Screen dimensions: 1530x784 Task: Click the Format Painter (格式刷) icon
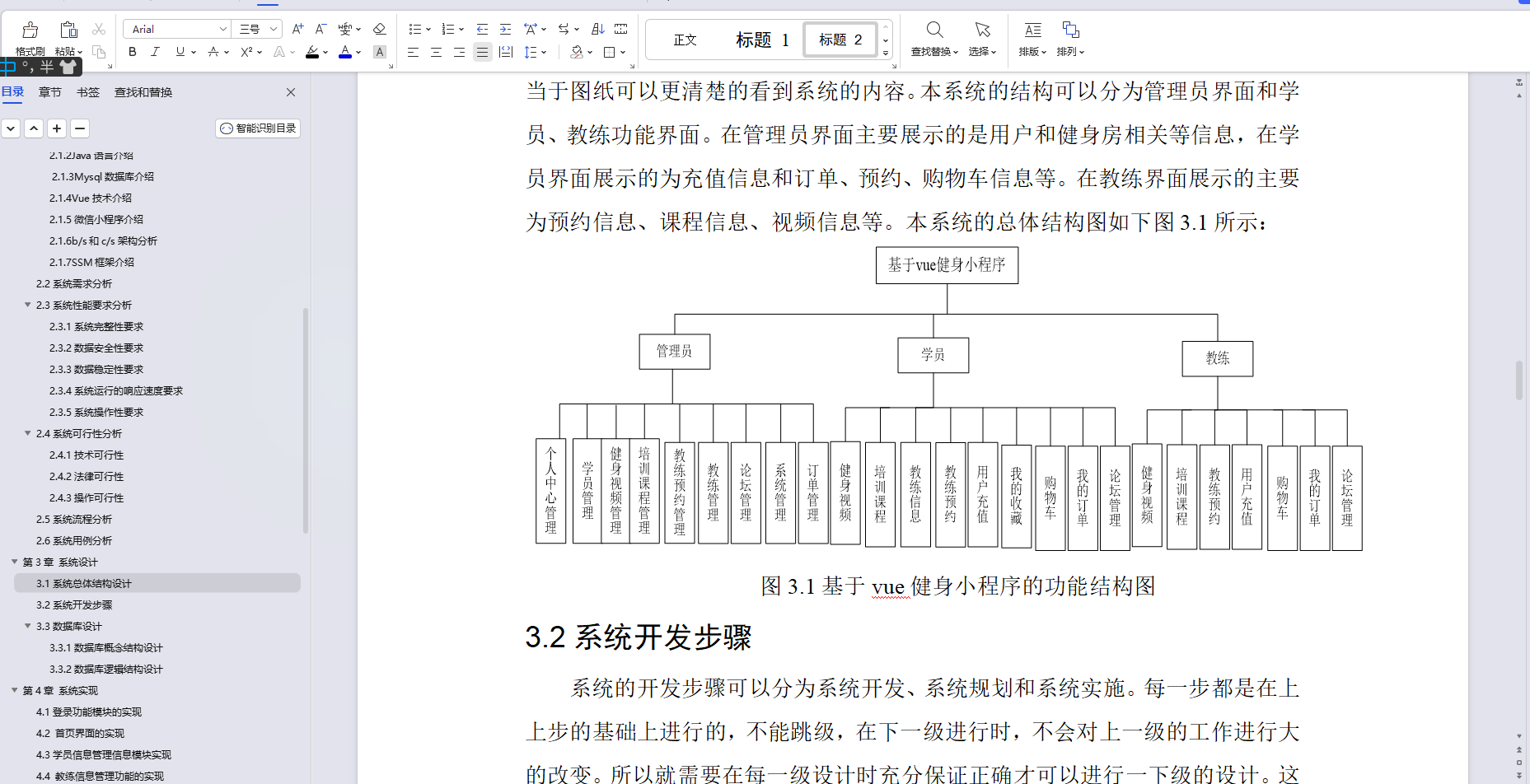point(30,30)
